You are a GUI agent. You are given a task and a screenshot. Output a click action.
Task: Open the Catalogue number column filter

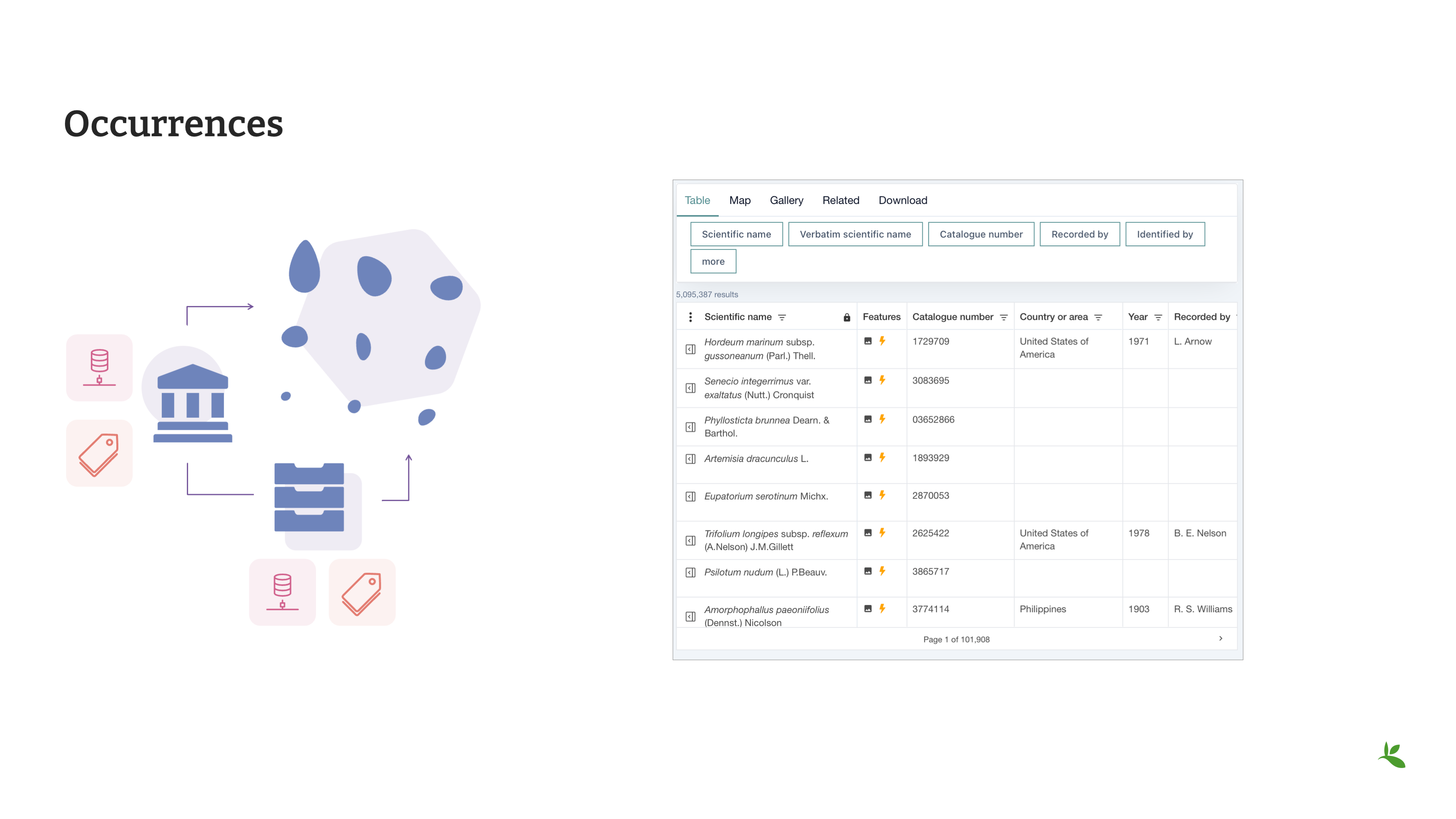click(x=1004, y=317)
